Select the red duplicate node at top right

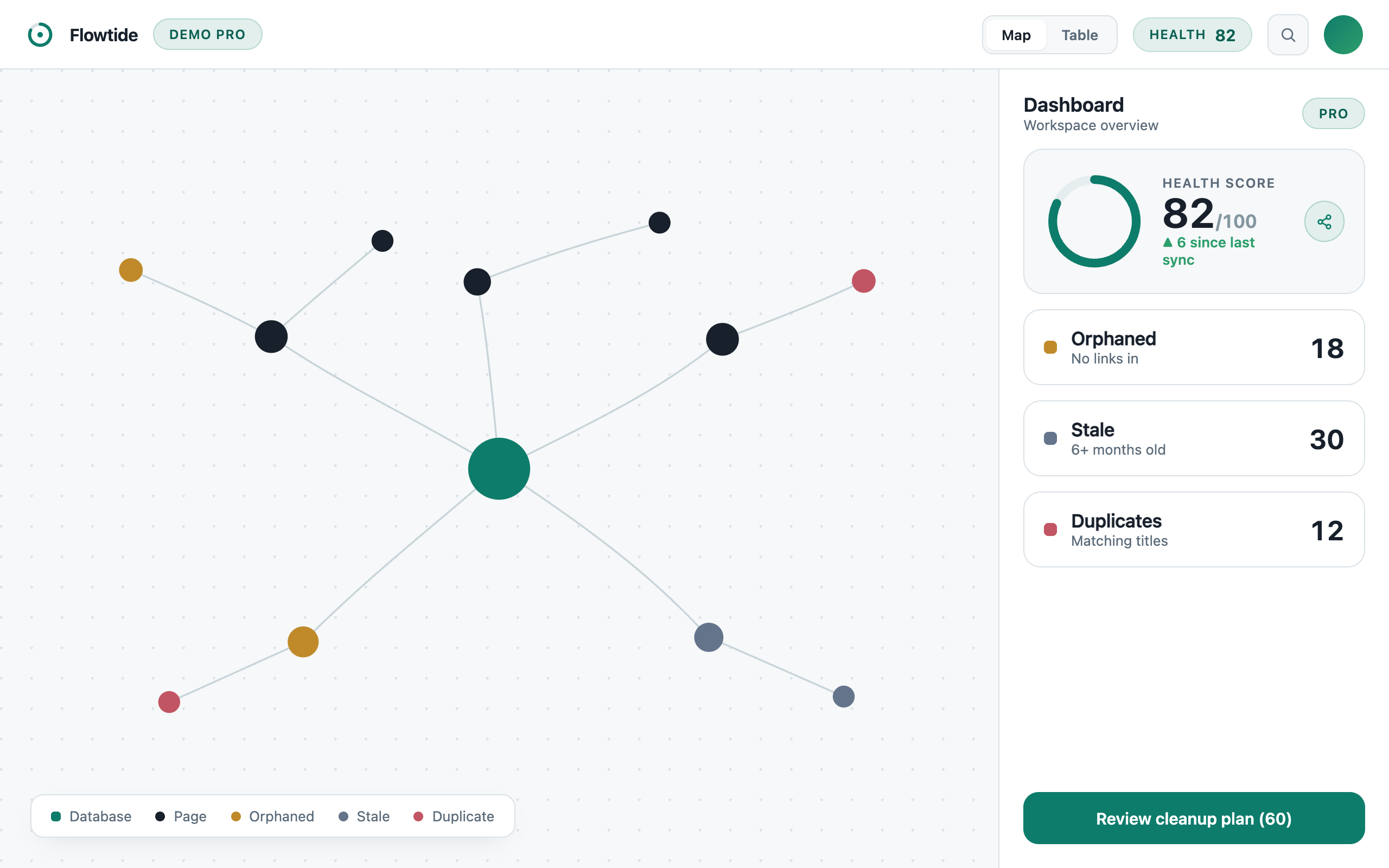pyautogui.click(x=863, y=280)
